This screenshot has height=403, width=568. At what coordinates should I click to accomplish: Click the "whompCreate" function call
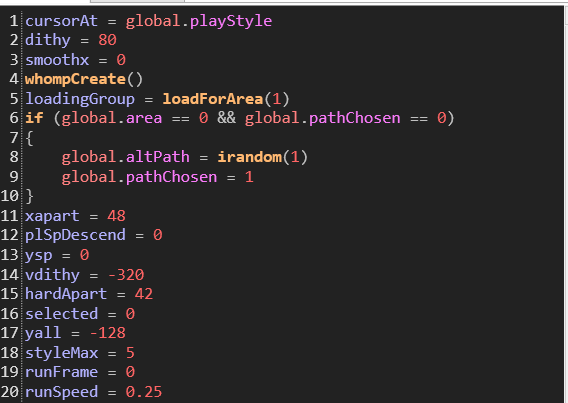tap(75, 79)
